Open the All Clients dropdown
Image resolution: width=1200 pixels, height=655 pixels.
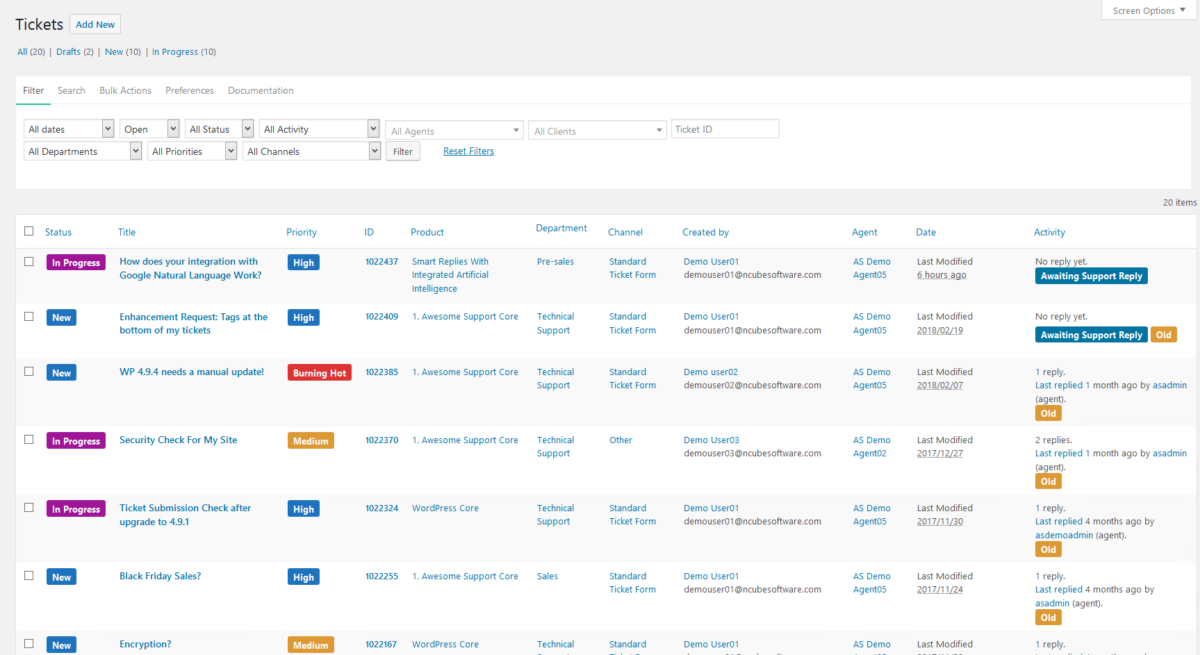click(x=597, y=128)
